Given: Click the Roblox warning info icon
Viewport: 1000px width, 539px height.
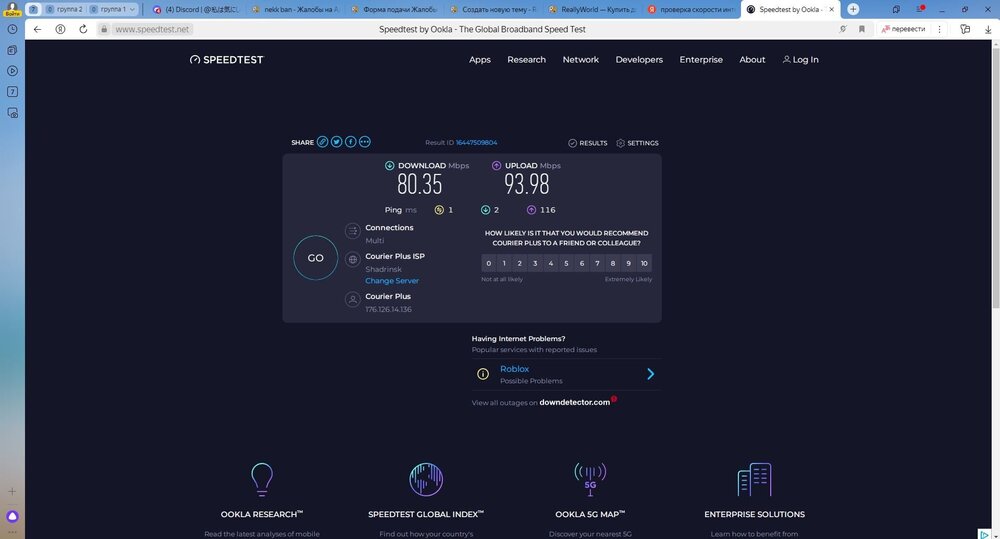Looking at the screenshot, I should point(483,374).
